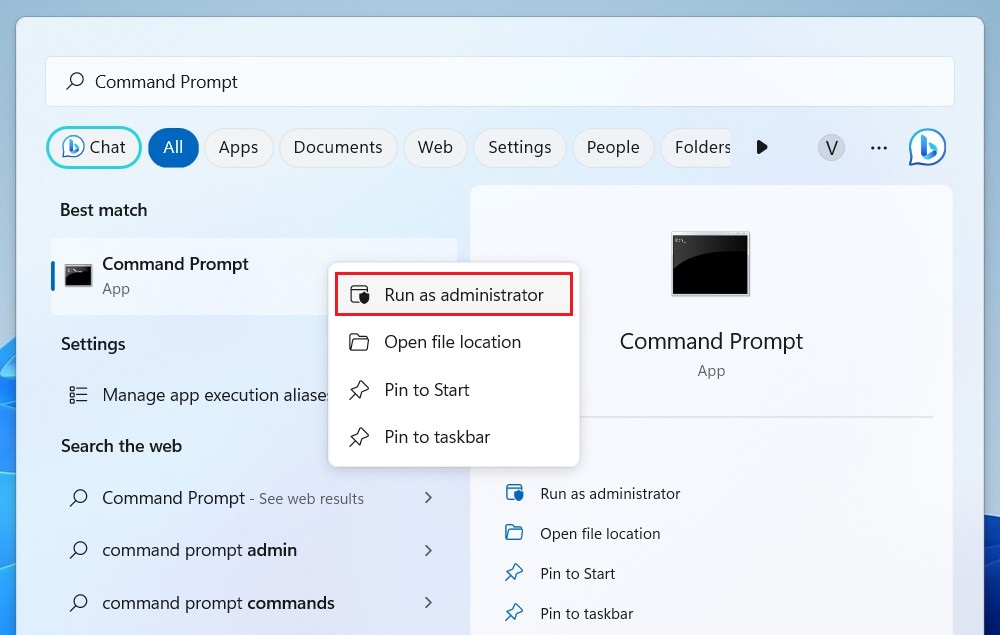Switch to the Folders filter tab
This screenshot has height=635, width=1000.
[696, 147]
